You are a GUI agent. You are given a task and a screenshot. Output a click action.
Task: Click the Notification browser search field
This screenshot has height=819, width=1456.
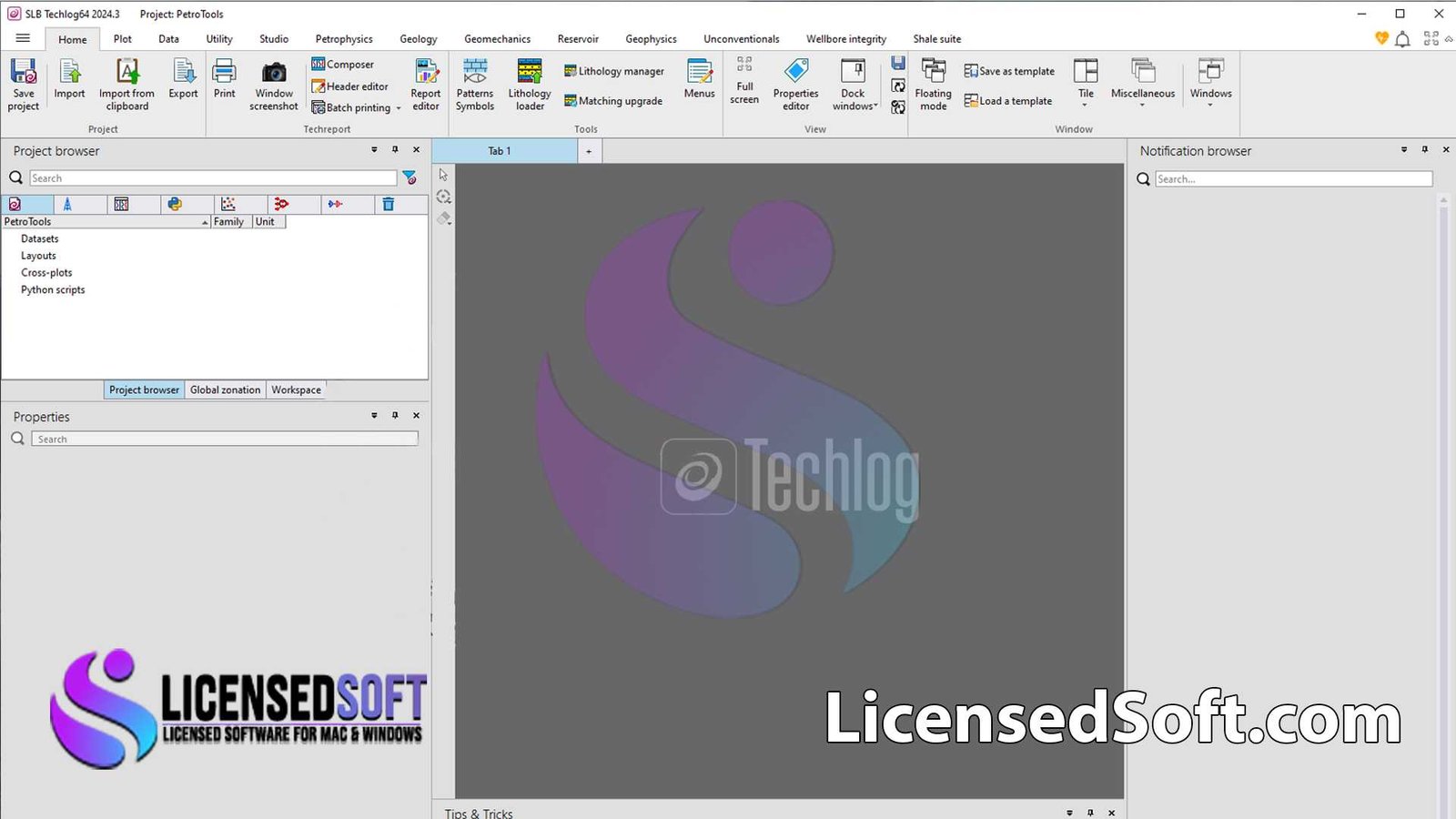pyautogui.click(x=1294, y=179)
